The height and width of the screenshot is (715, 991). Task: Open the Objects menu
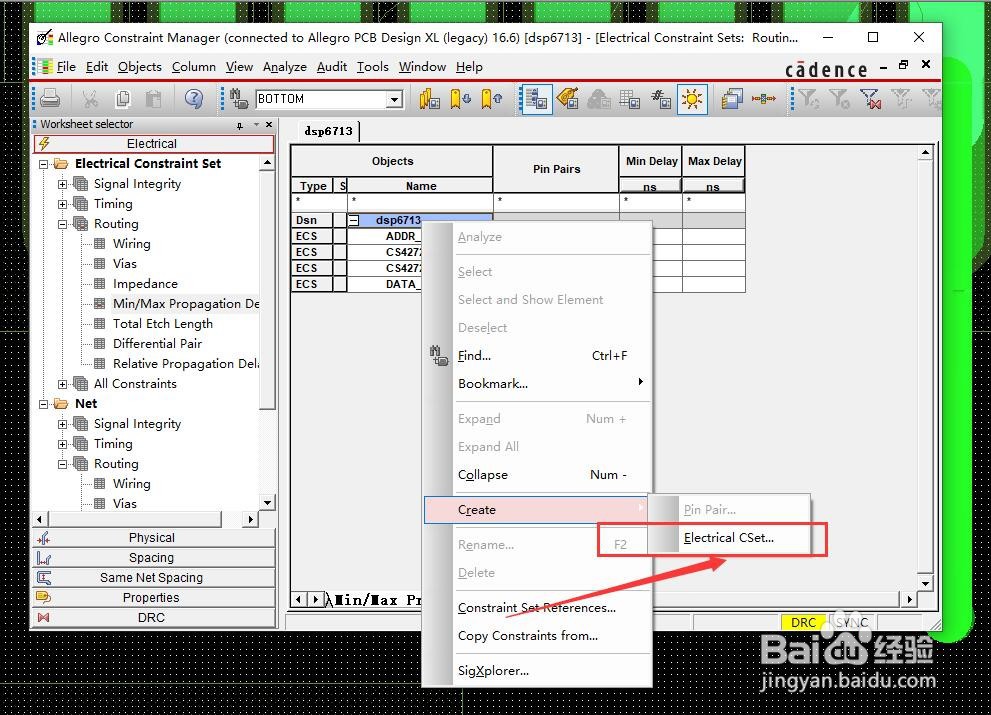tap(140, 66)
